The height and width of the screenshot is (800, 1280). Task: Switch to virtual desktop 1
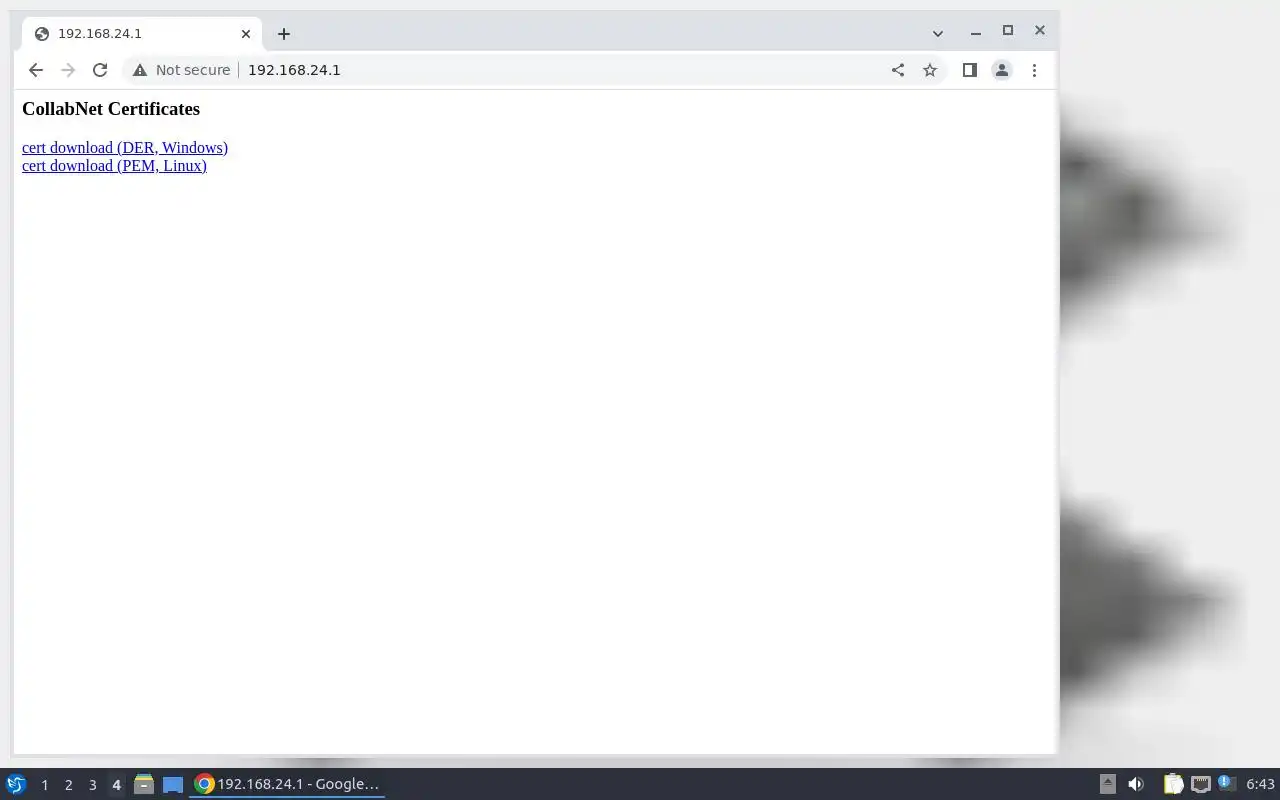click(44, 785)
